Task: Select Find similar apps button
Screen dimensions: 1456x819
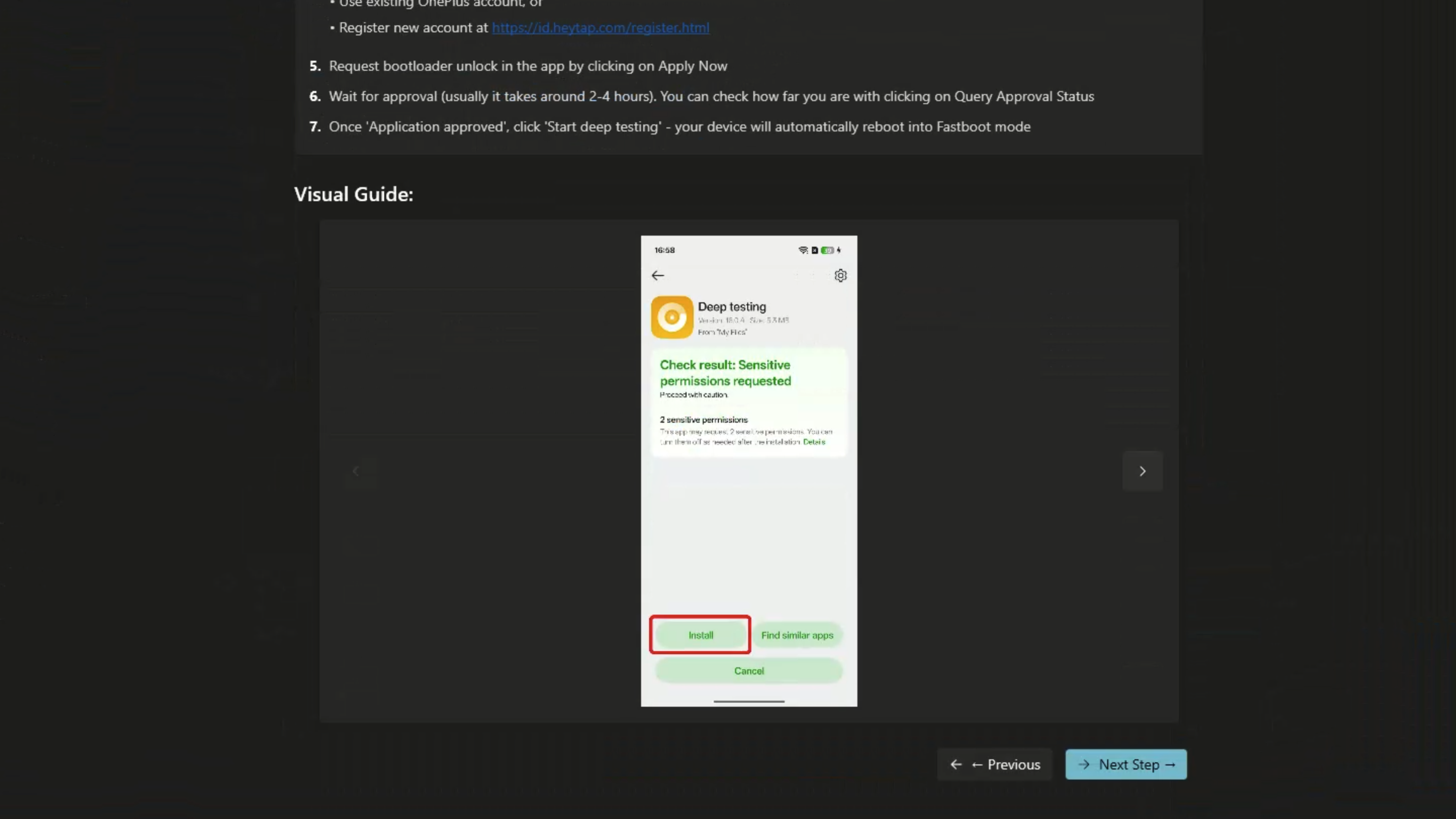Action: [797, 635]
